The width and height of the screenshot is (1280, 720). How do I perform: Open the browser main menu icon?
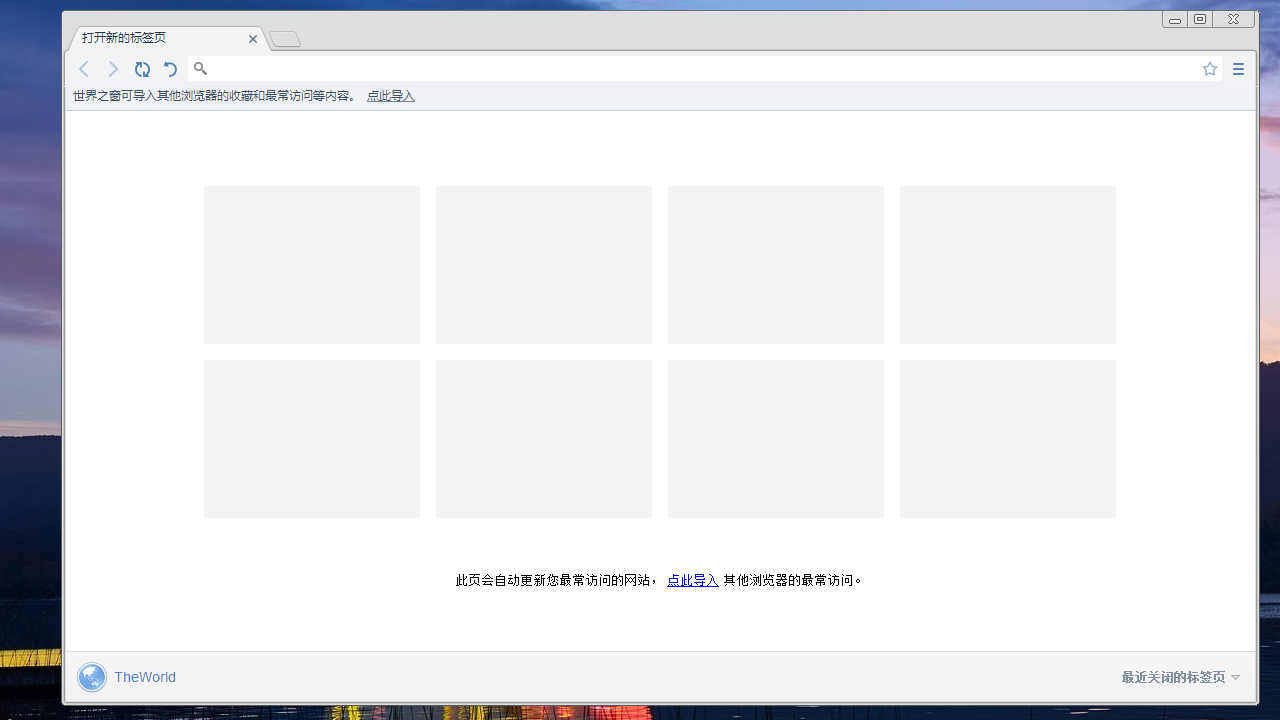pos(1238,69)
